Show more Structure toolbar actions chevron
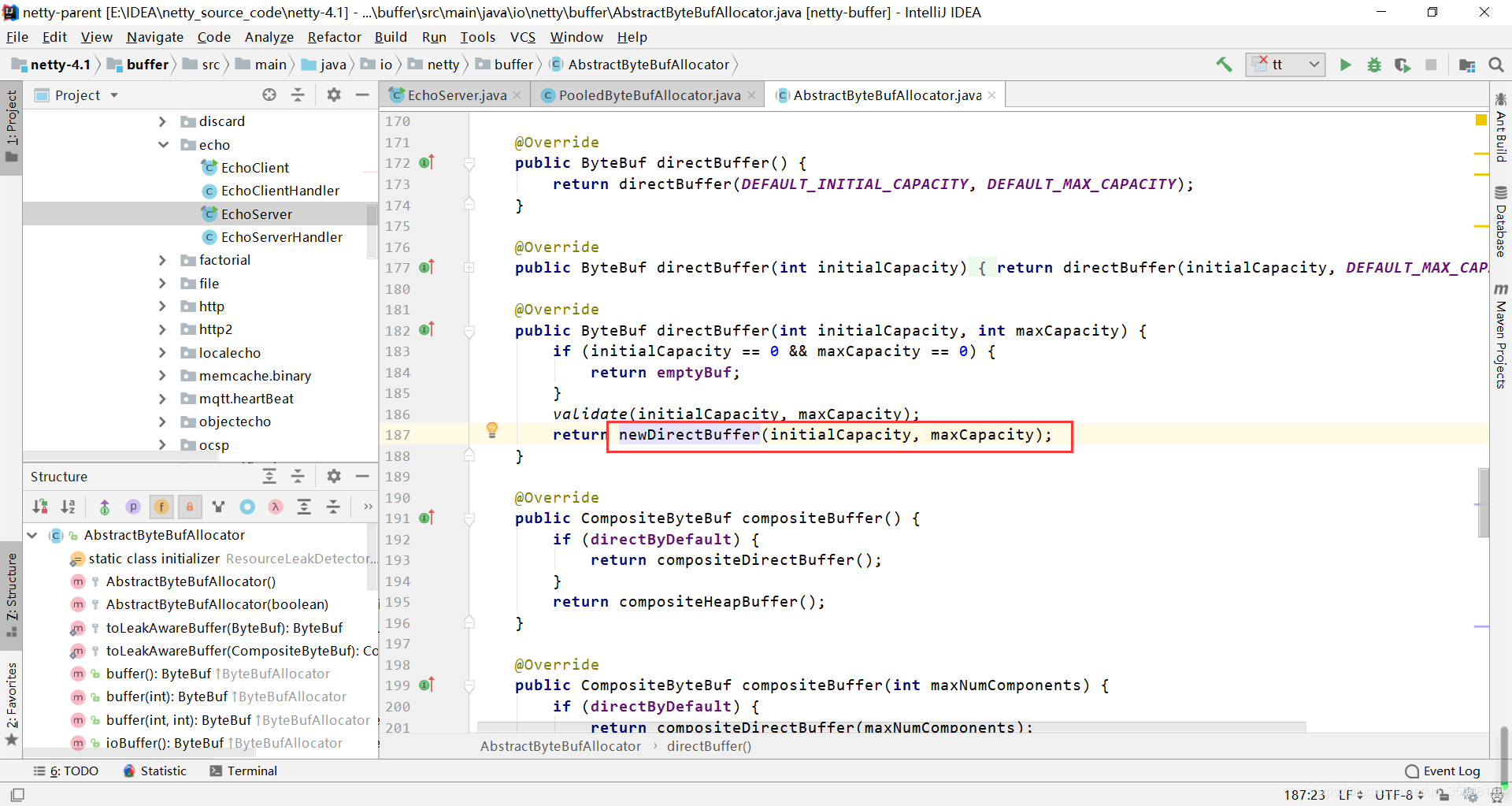The image size is (1512, 806). 368,507
